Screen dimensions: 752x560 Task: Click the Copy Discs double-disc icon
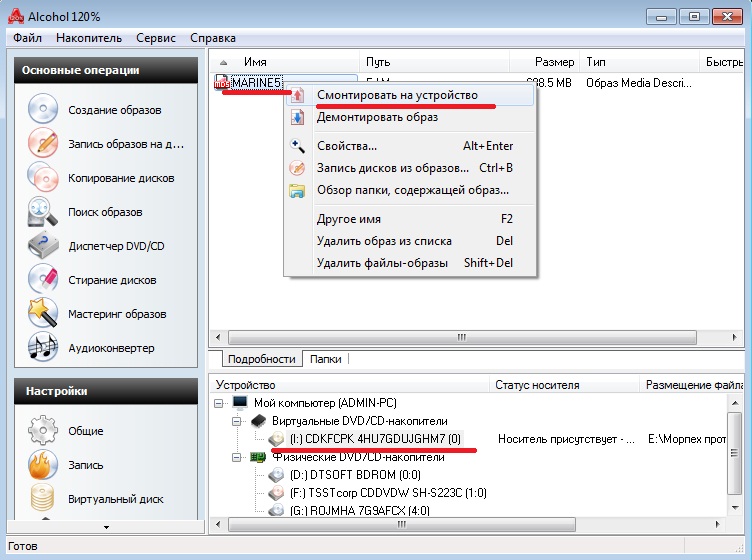pyautogui.click(x=43, y=177)
